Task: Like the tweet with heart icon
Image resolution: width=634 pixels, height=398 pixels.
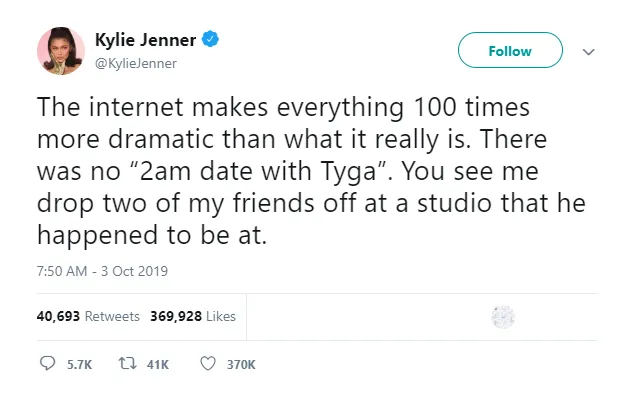Action: click(208, 364)
